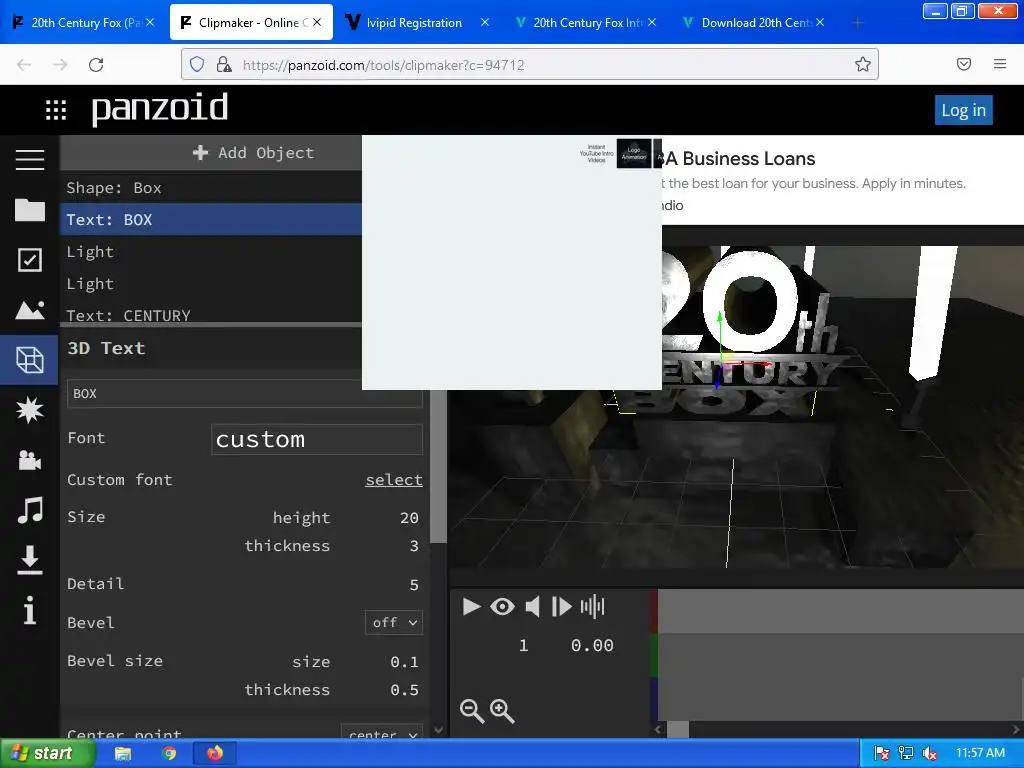Click the Log in button
1024x768 pixels.
click(963, 110)
